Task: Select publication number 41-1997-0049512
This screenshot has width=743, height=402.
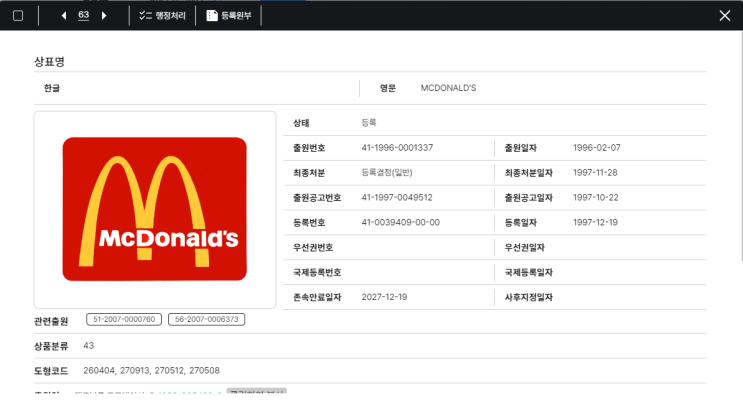Action: point(397,198)
